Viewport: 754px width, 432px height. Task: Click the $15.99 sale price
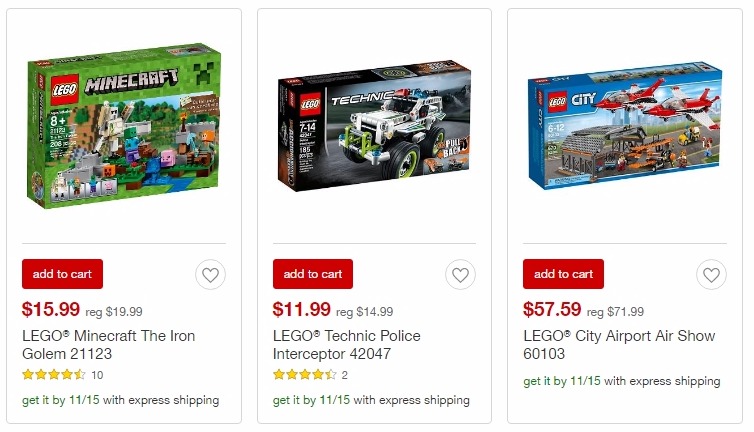pyautogui.click(x=51, y=309)
